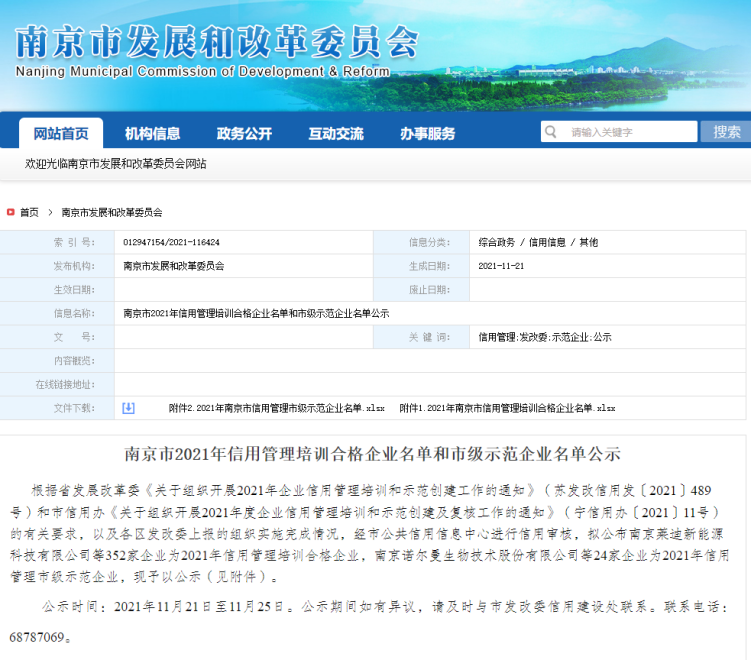Click the article headline 南京市2021年信用管理培训合格企业名单
Viewport: 751px width, 660px height.
[x=372, y=454]
